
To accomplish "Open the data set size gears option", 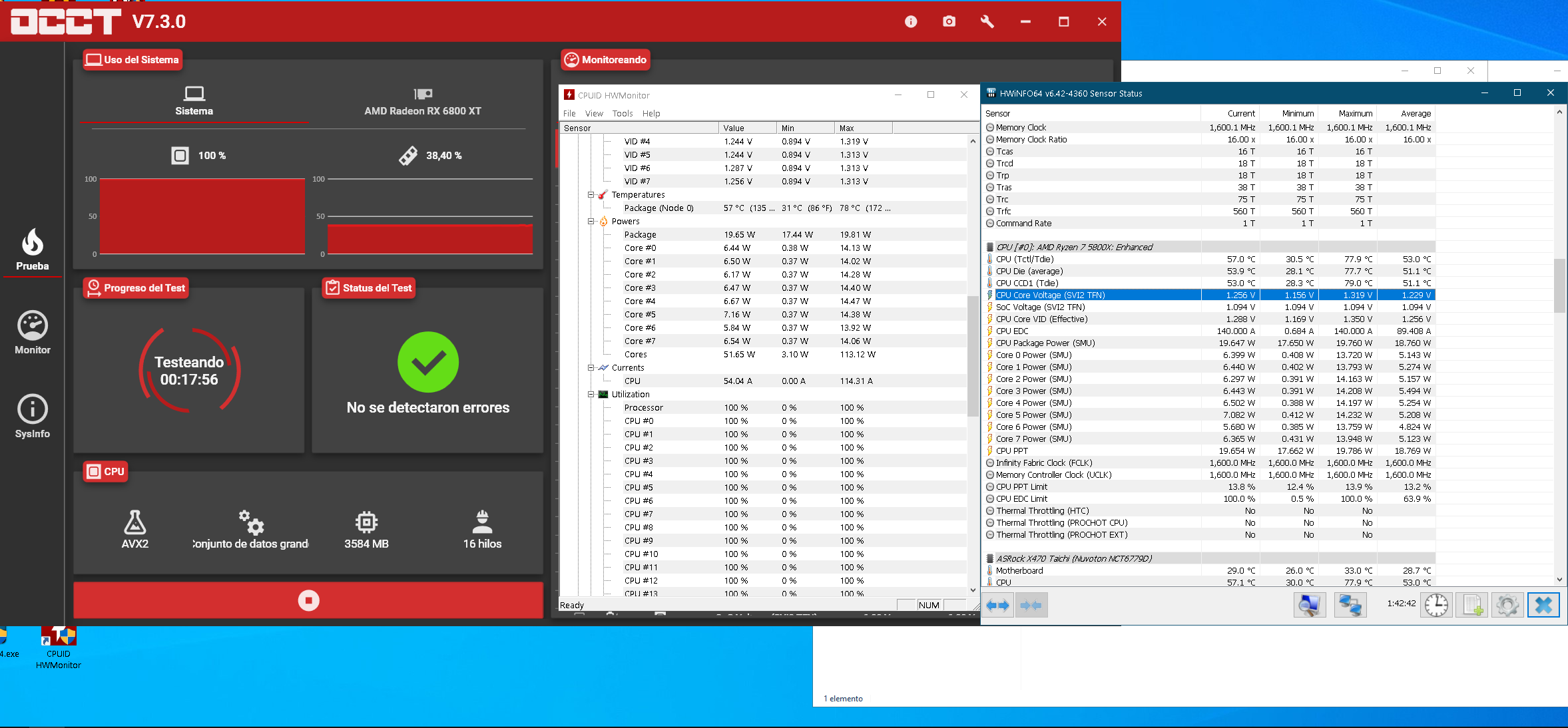I will [251, 530].
